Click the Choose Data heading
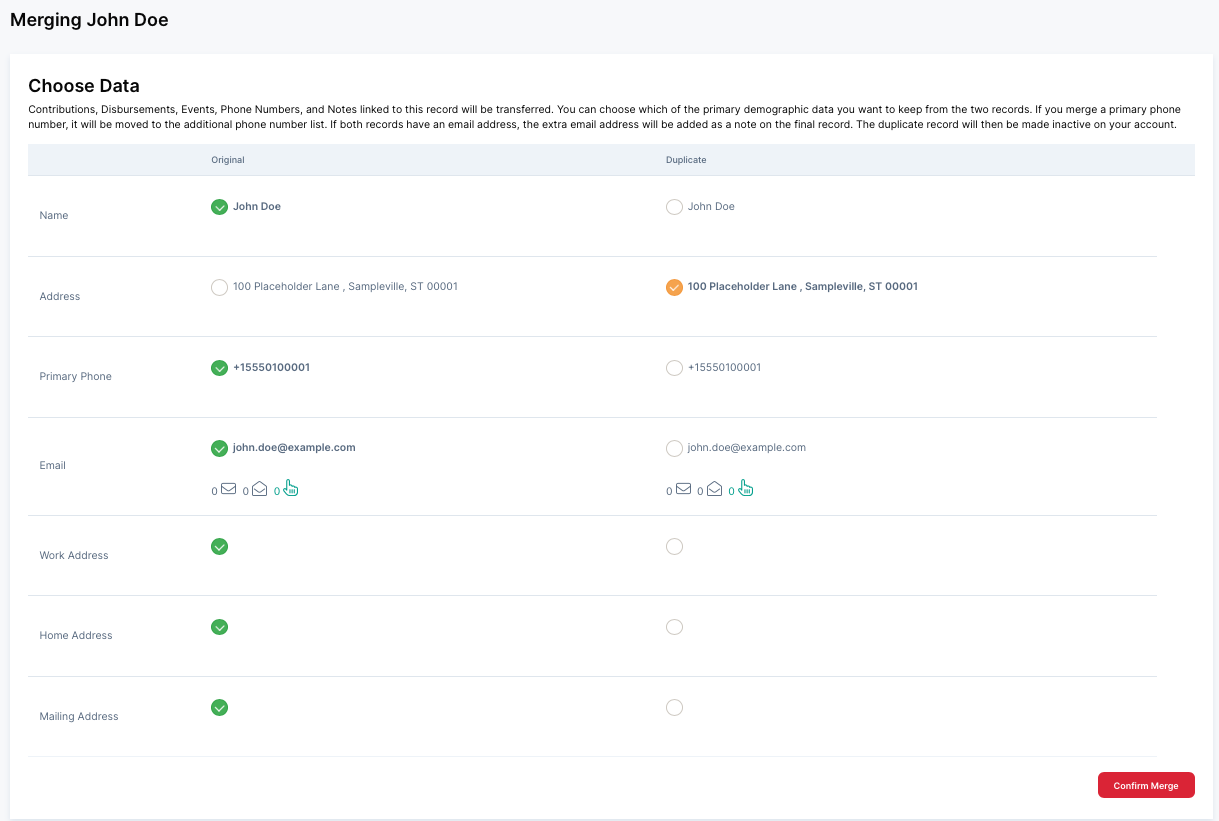 [84, 86]
